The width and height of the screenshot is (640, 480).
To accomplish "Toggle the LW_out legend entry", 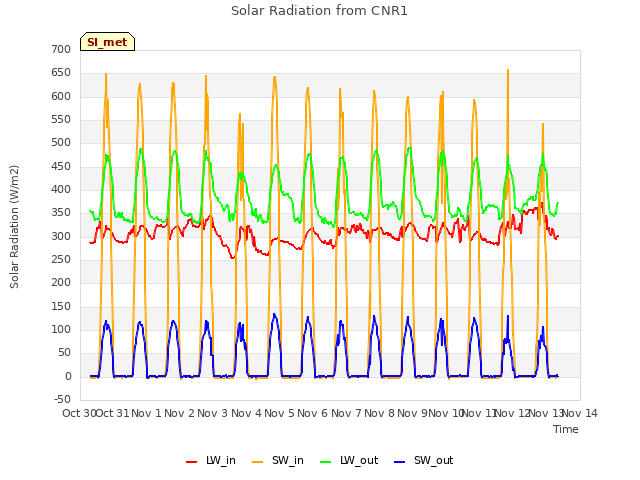I will [x=349, y=460].
